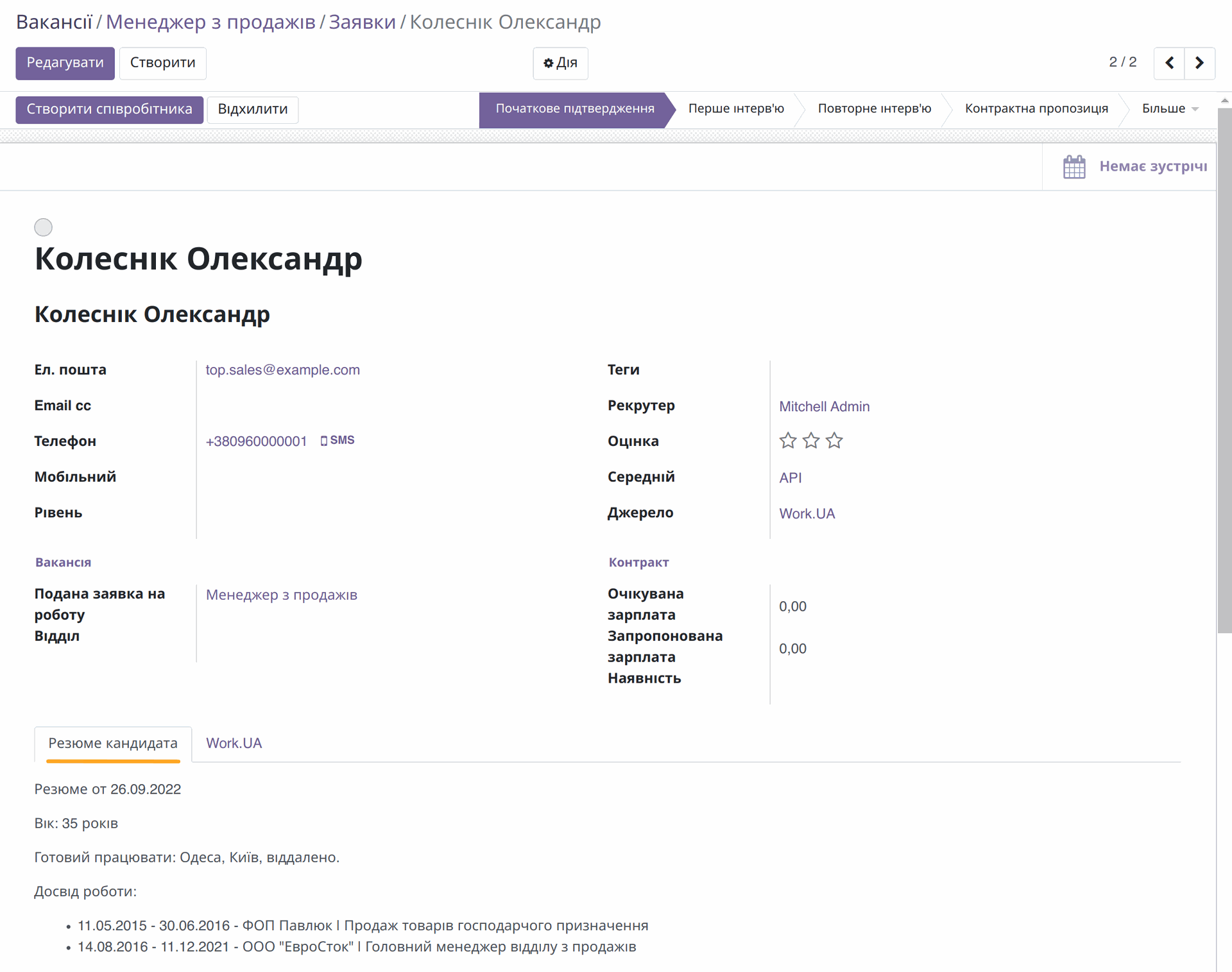Viewport: 1232px width, 972px height.
Task: Select stage Повторне інтерв'ю
Action: (874, 108)
